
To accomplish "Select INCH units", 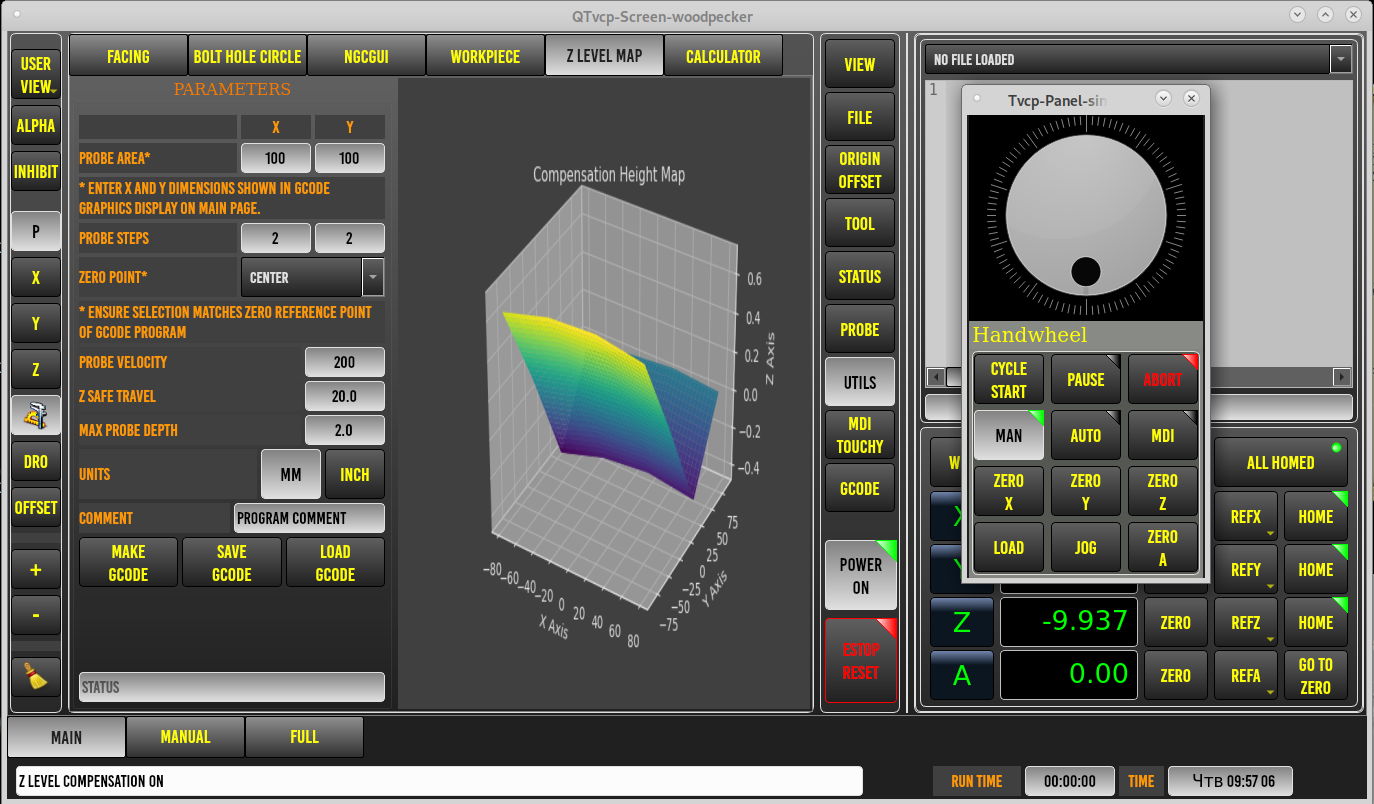I will pos(355,474).
